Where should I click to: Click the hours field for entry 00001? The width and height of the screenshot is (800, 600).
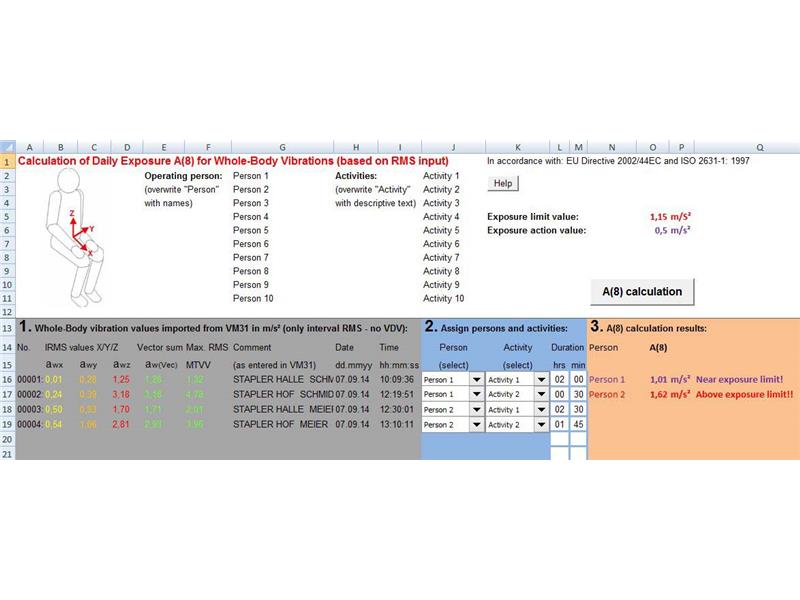(x=560, y=380)
